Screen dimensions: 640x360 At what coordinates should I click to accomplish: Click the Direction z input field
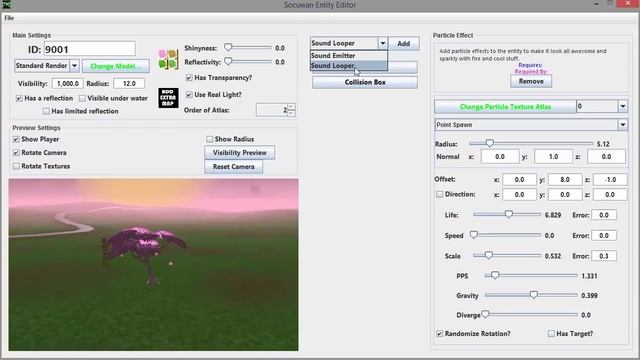[610, 195]
